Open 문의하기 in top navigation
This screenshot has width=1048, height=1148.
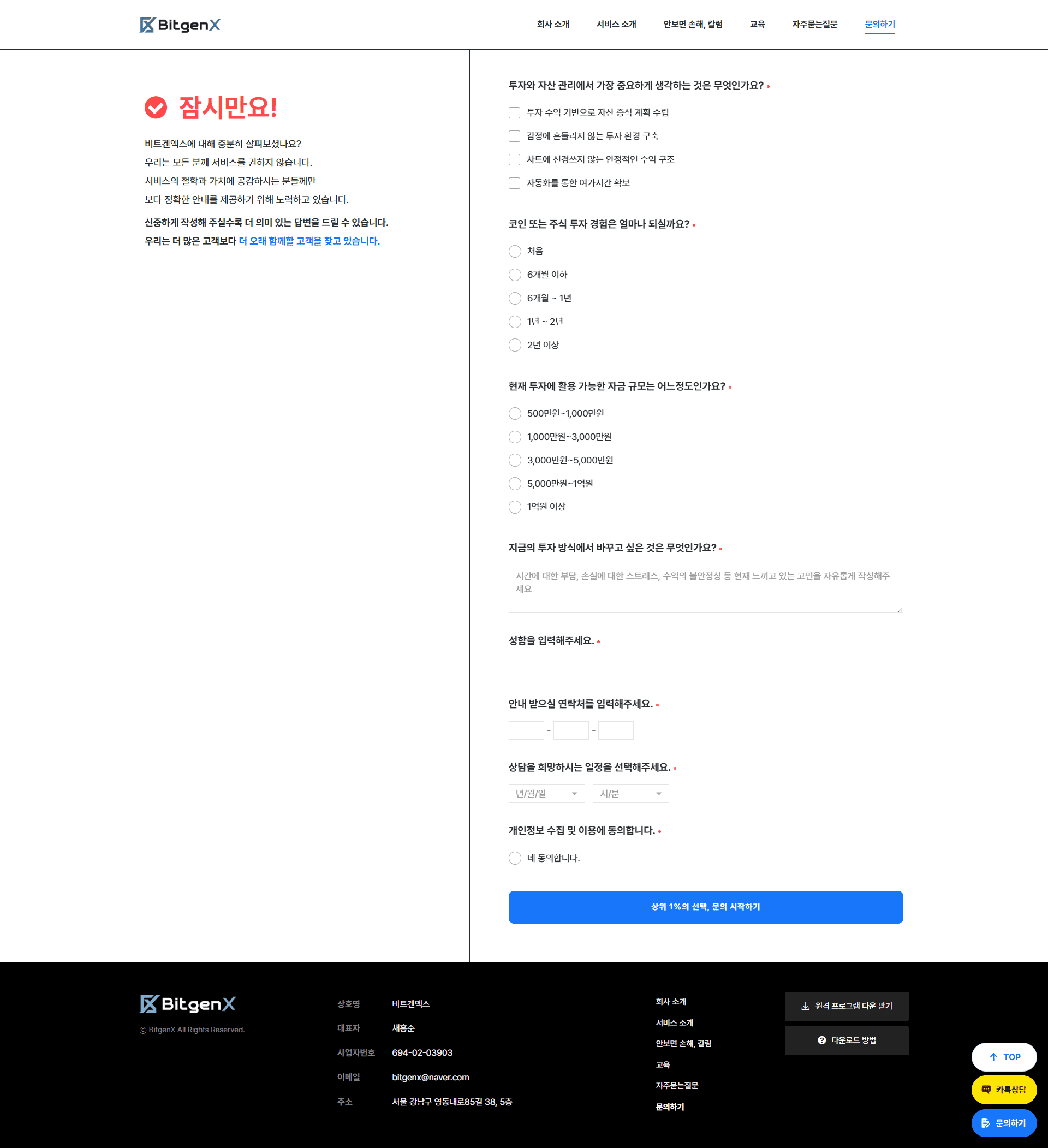tap(879, 25)
